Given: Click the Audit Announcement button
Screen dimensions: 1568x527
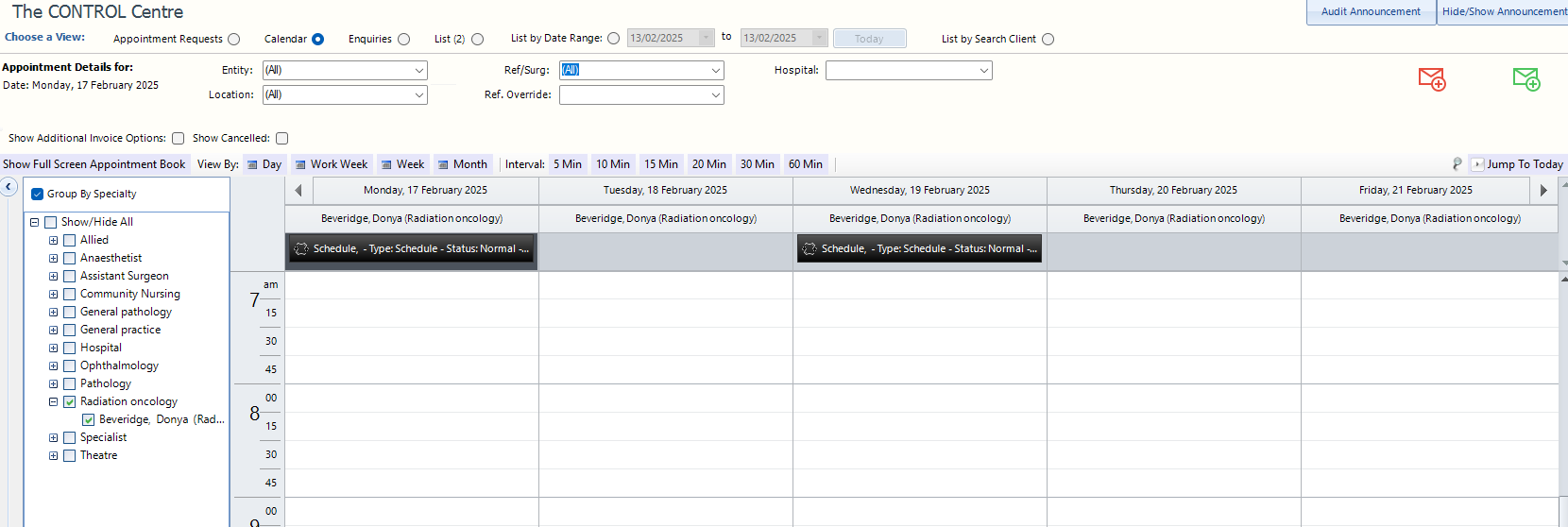Looking at the screenshot, I should 1371,12.
